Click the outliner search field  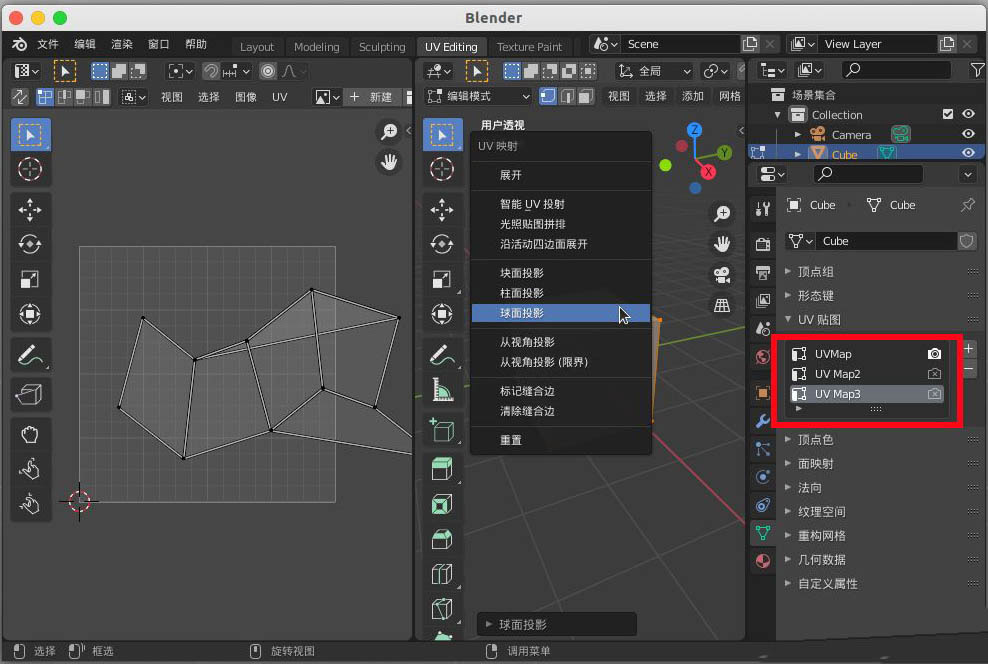click(896, 70)
